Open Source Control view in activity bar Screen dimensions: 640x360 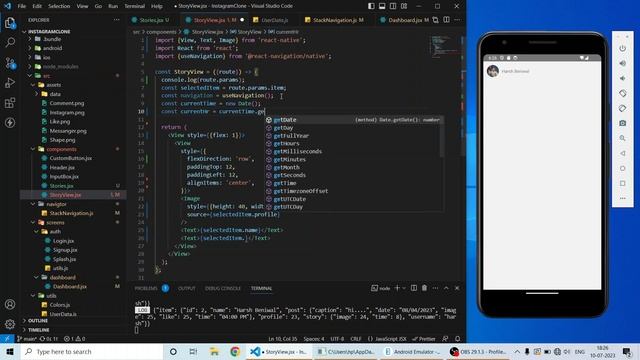(x=10, y=63)
